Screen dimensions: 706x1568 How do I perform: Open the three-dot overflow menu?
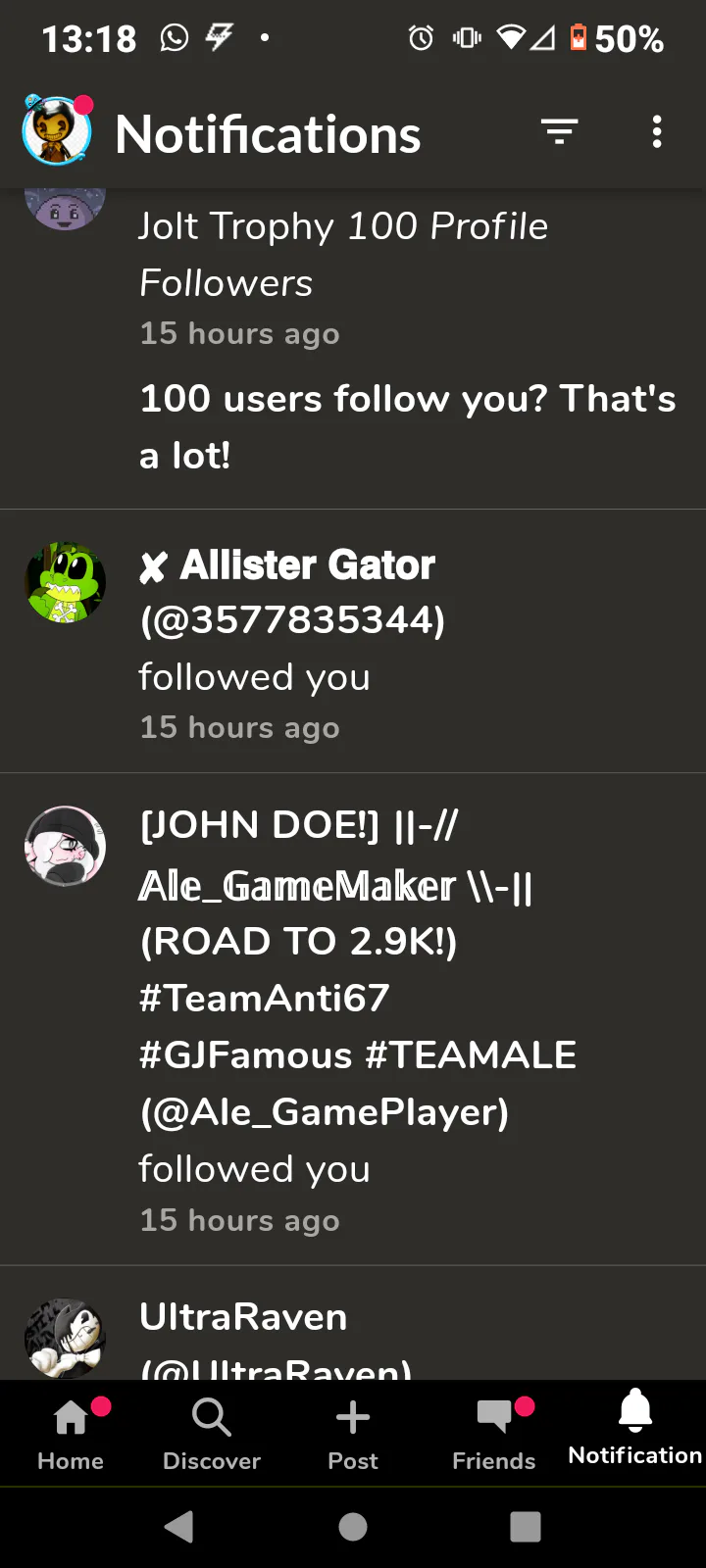pos(657,131)
